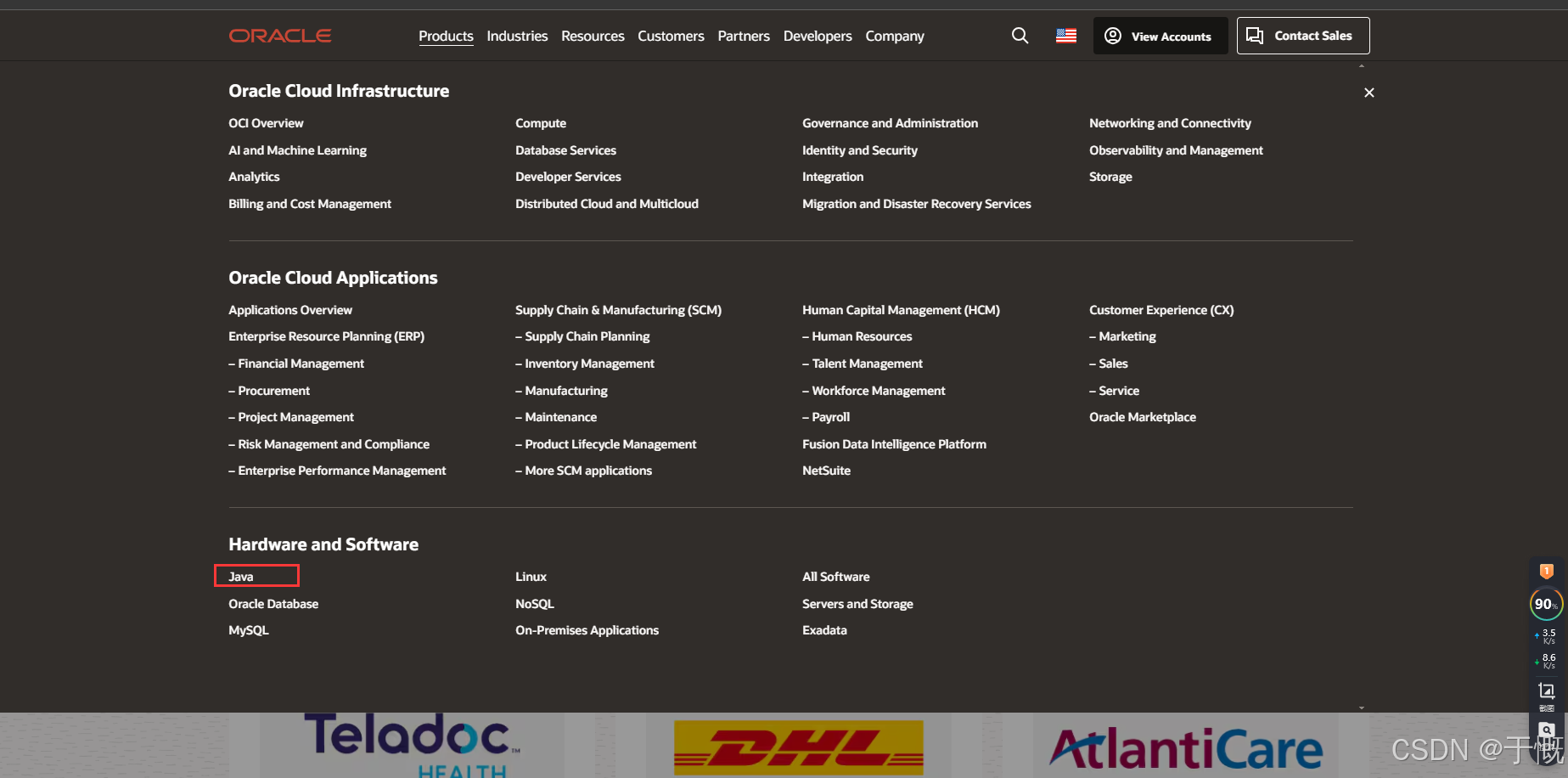Open Oracle Database link

click(273, 604)
